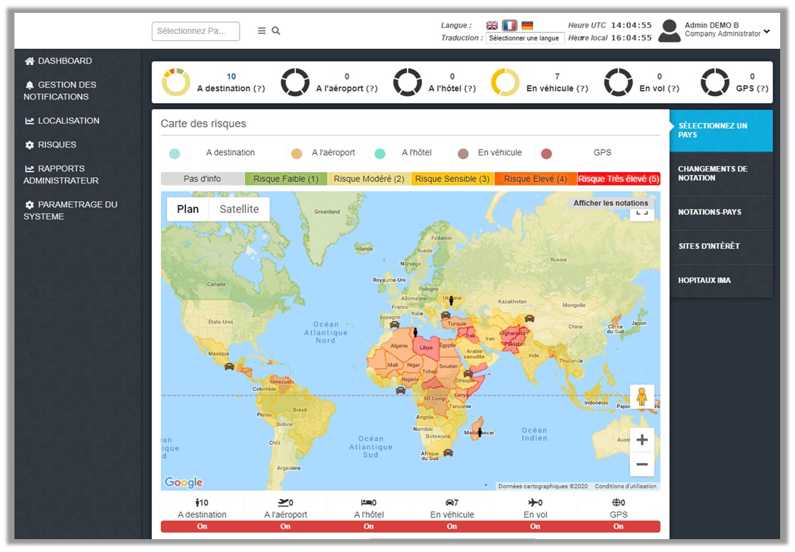
Task: Open the Hopitaux IMA tab
Action: 721,280
